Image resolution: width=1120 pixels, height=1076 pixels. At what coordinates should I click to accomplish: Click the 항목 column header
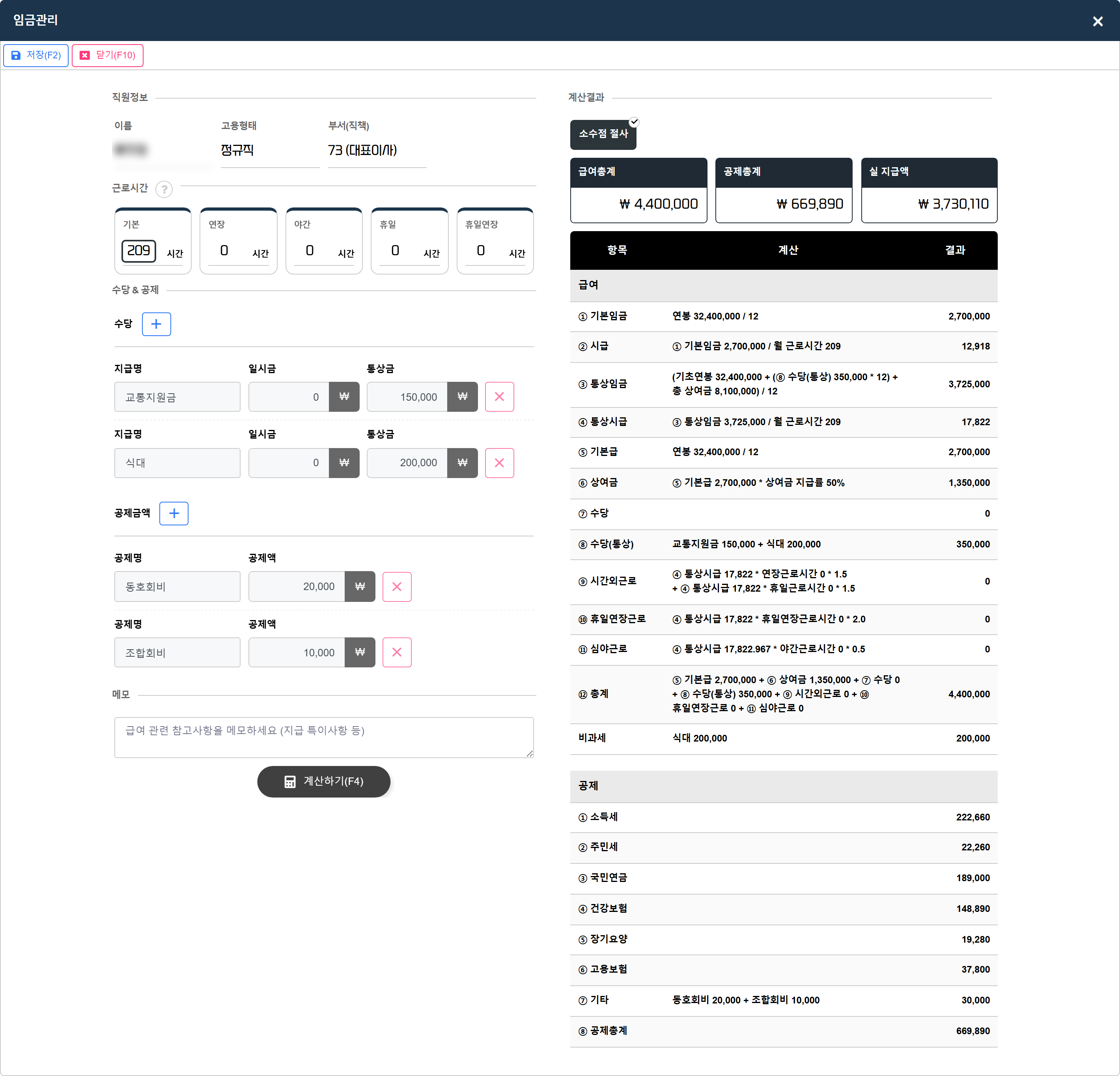617,250
